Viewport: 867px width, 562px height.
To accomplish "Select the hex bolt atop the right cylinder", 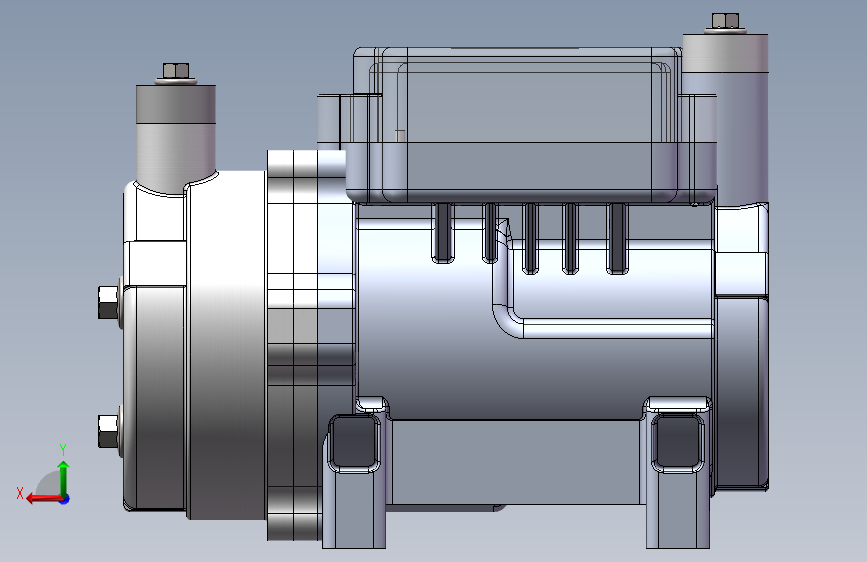I will [725, 22].
